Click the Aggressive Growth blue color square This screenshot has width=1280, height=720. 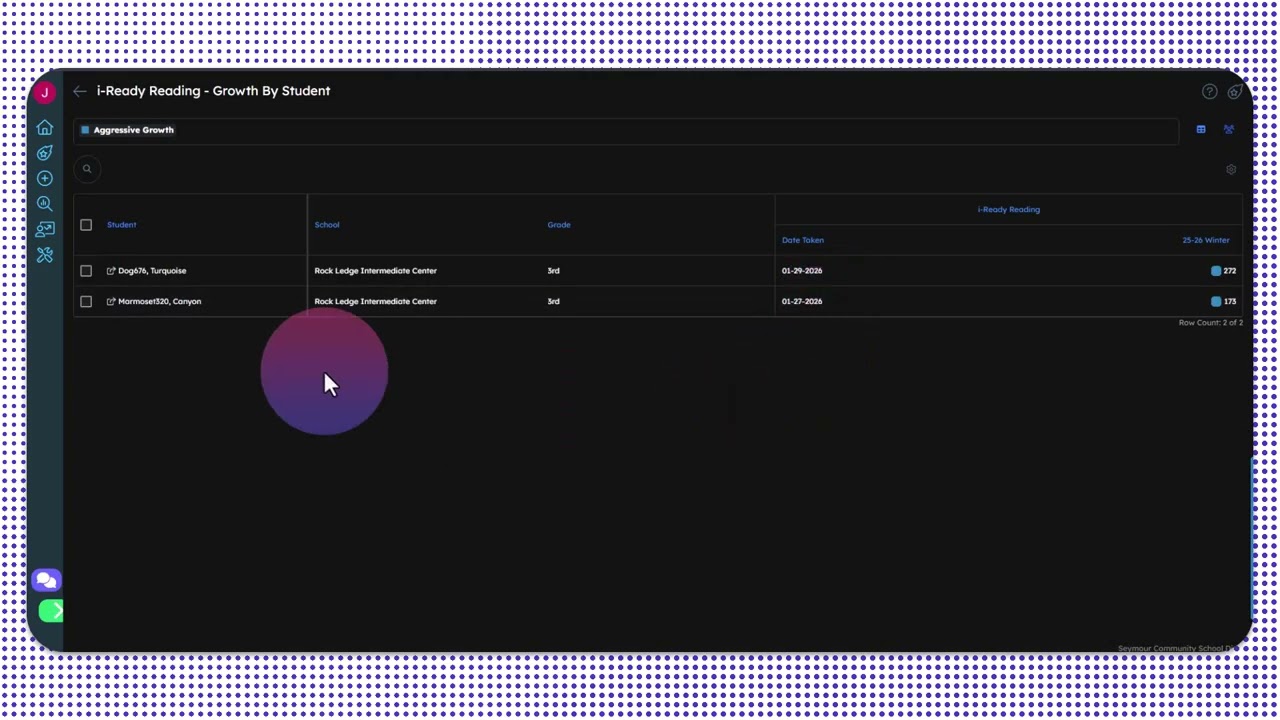click(85, 130)
